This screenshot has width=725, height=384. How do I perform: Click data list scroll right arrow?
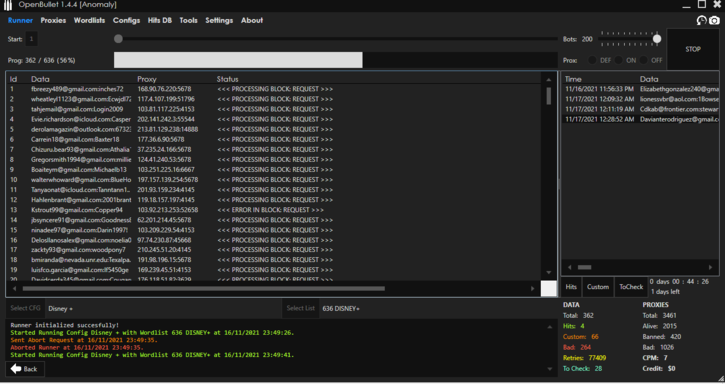532,289
